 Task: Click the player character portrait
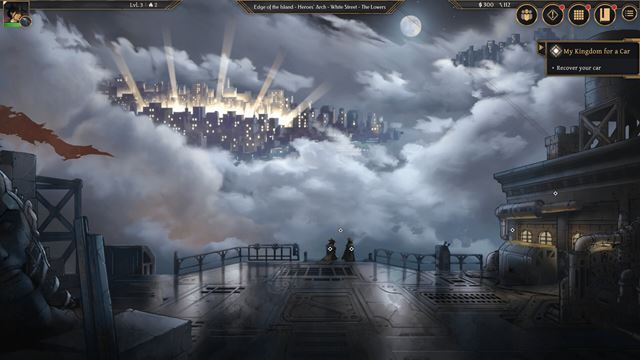pos(16,13)
